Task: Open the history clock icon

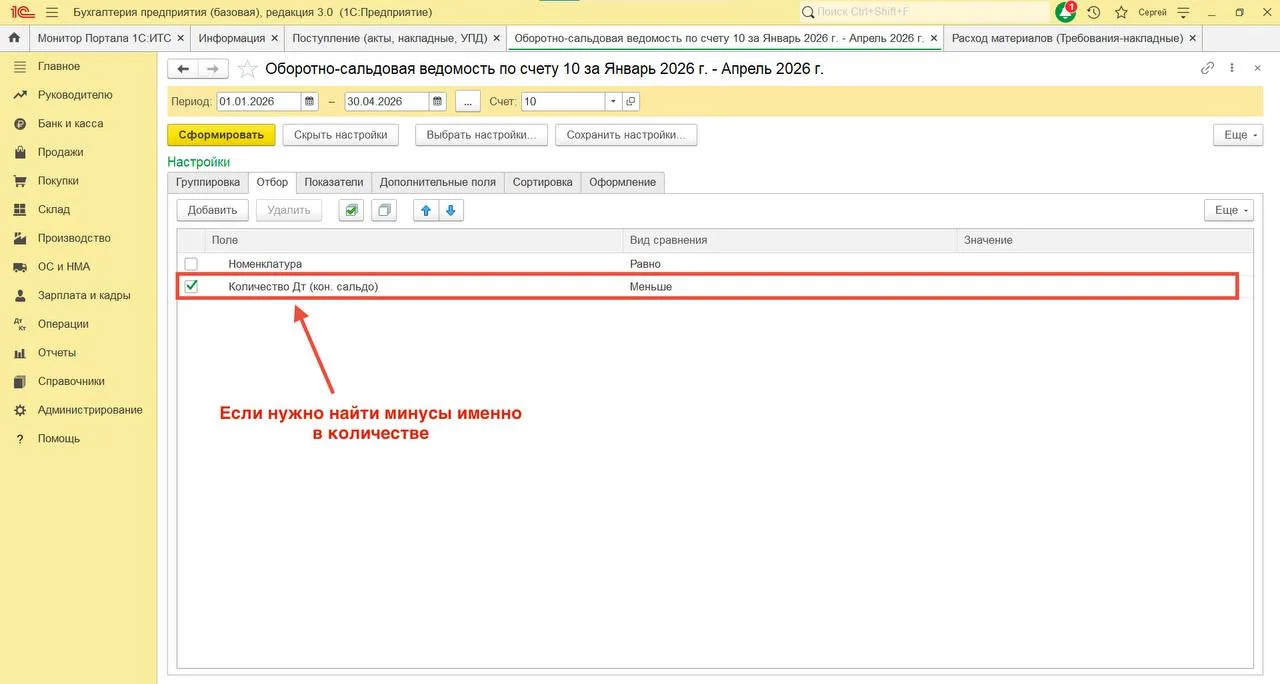Action: click(x=1094, y=12)
